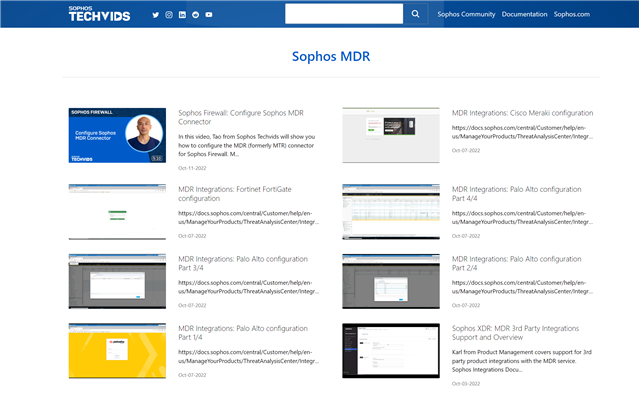Open the Reddit social icon
This screenshot has width=639, height=400.
point(195,15)
